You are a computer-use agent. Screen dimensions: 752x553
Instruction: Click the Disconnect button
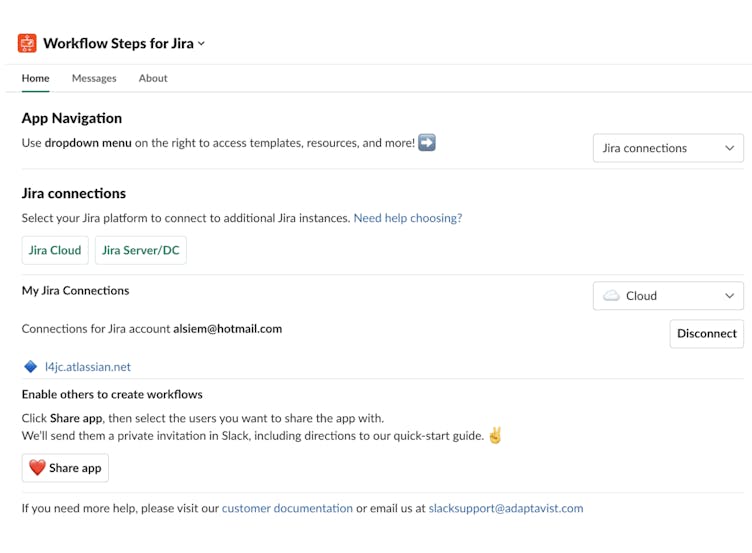pos(706,334)
